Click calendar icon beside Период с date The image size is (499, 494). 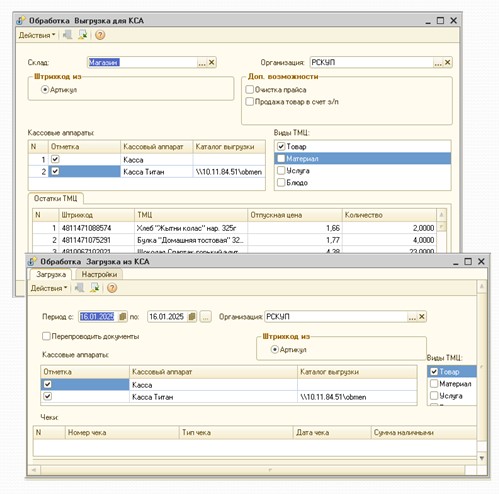122,316
